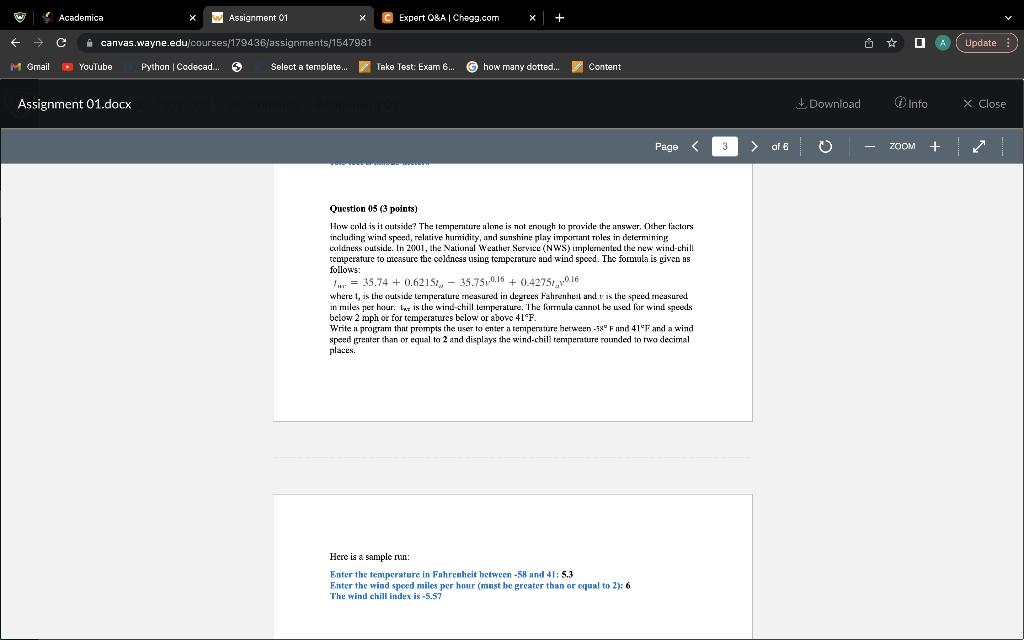Zoom in on the document
The height and width of the screenshot is (640, 1024).
pyautogui.click(x=935, y=146)
